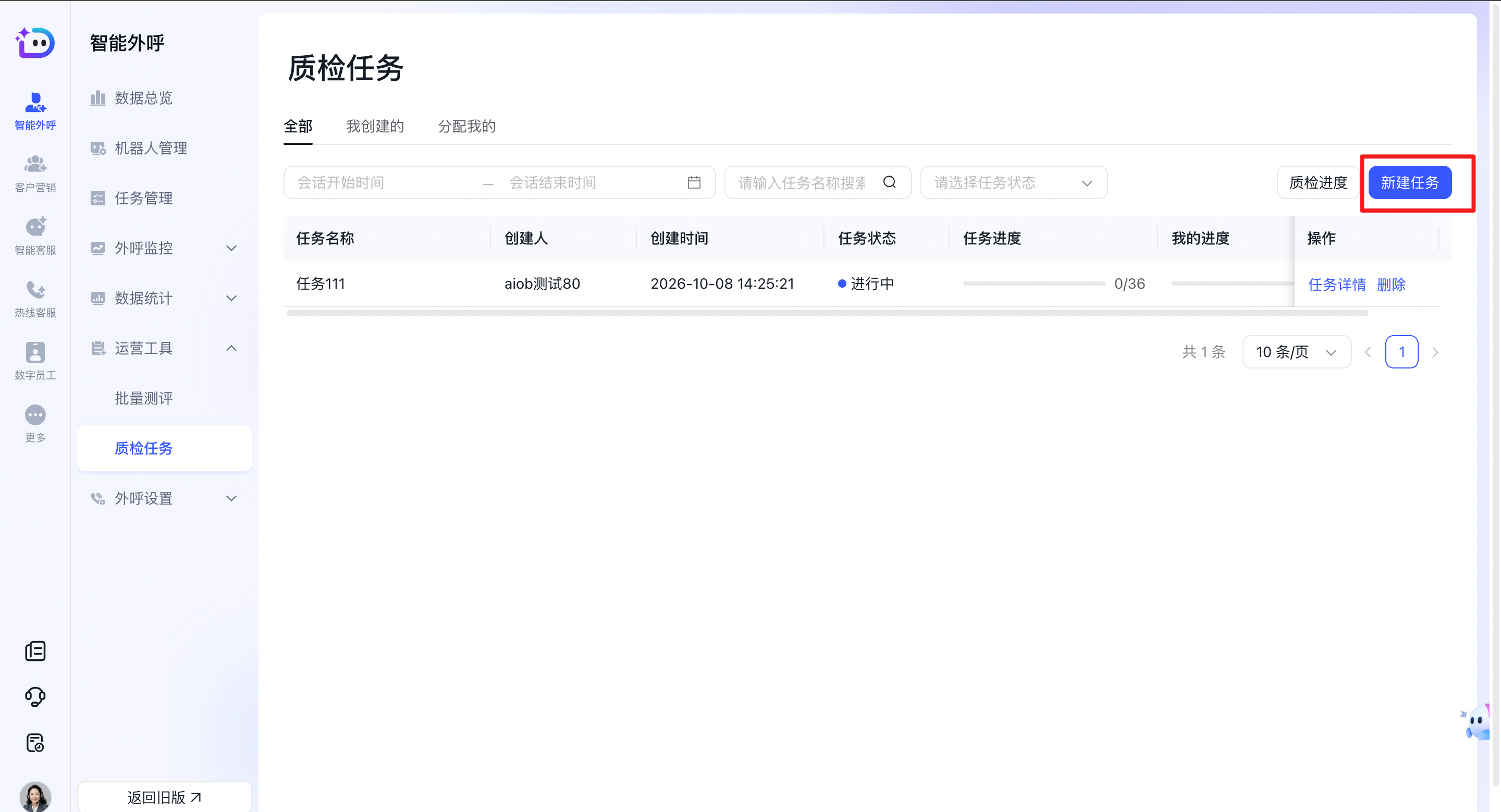Focus the task name search field
Viewport: 1501px width, 812px height.
tap(818, 182)
